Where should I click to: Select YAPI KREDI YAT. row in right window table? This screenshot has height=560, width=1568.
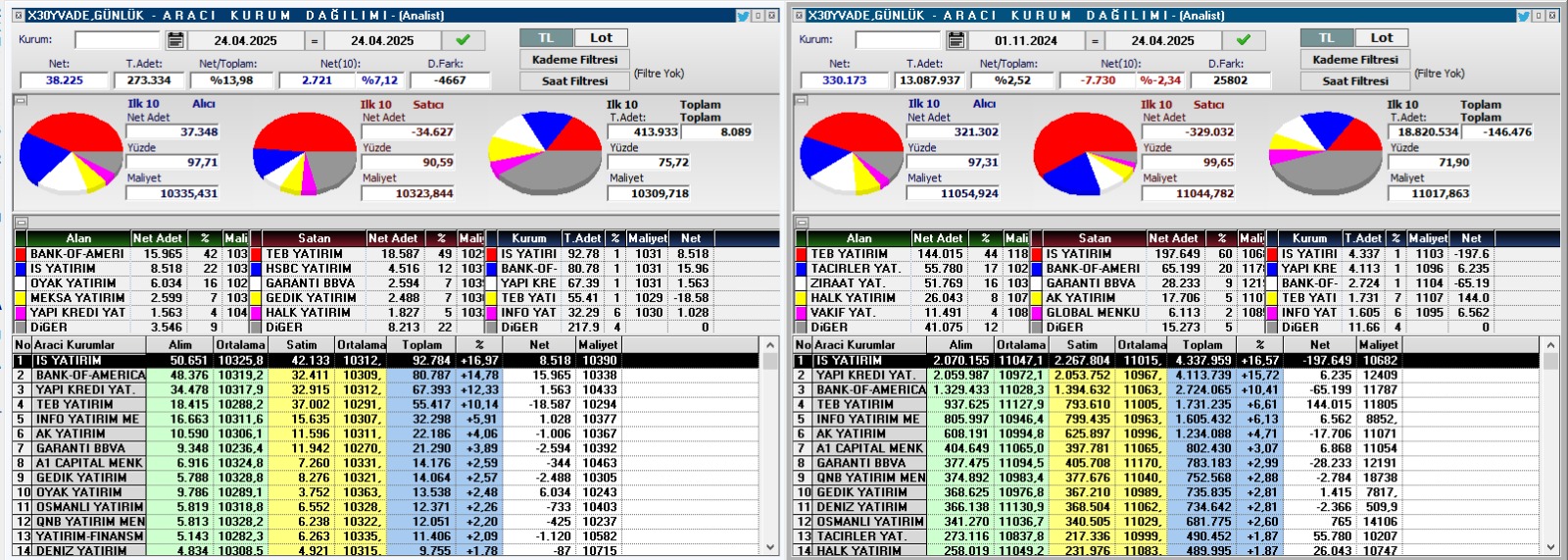pos(1166,375)
